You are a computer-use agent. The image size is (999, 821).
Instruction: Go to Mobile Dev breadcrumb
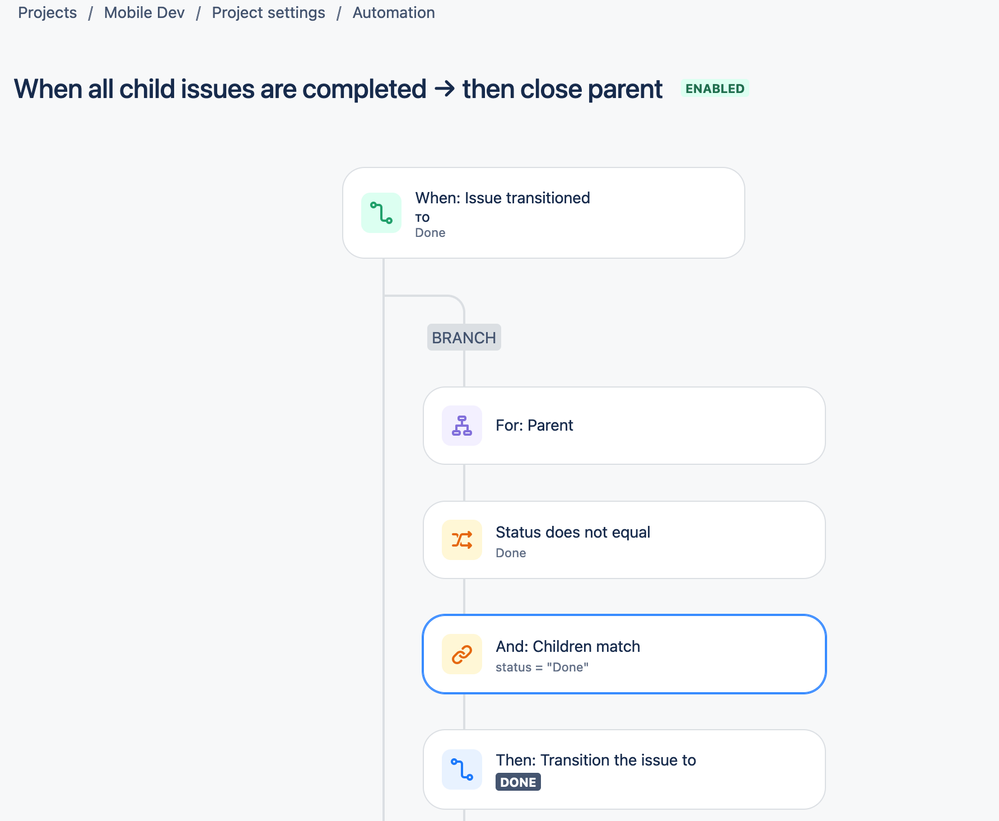tap(144, 13)
